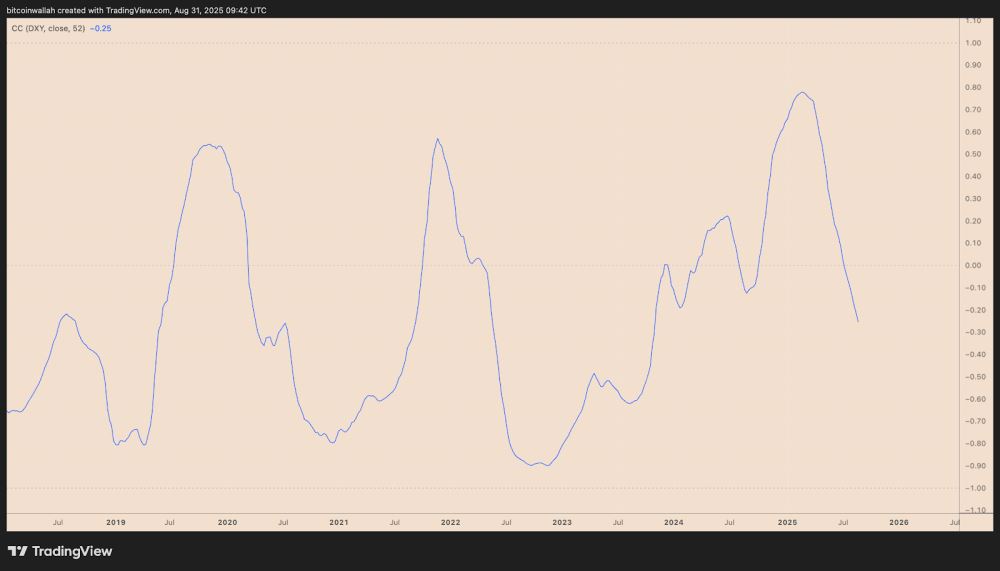
Task: Click the 0.50 value on the price axis
Action: coord(973,154)
